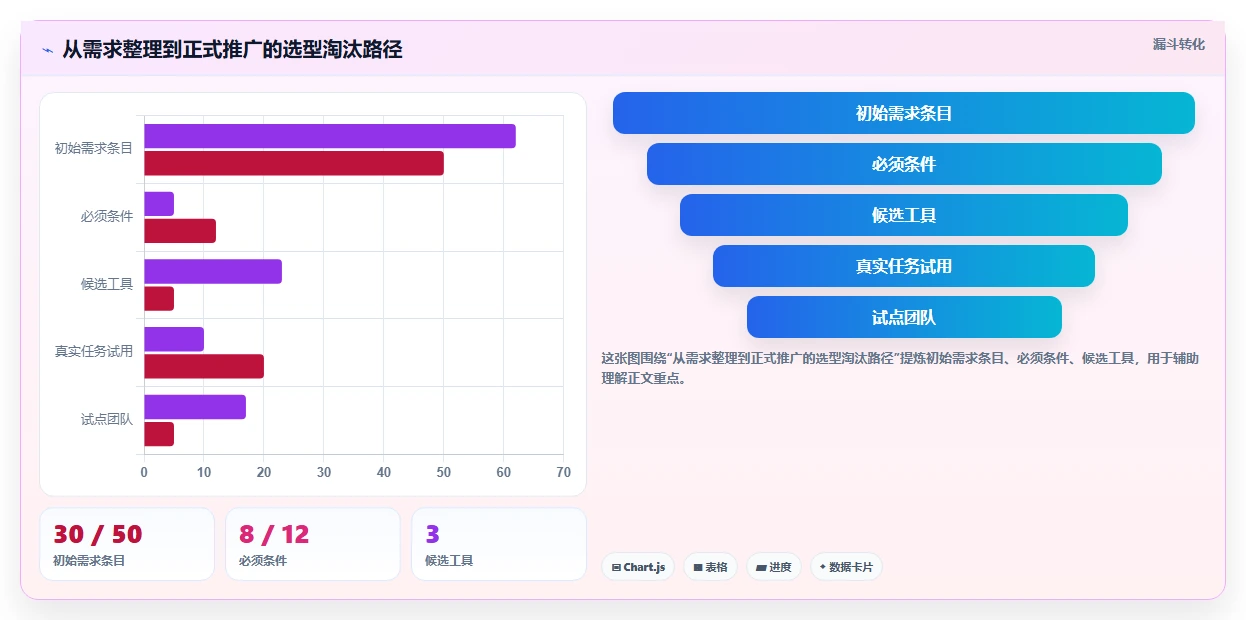Viewport: 1246px width, 620px height.
Task: Click the description paragraph starting 这张图围绕
Action: 900,368
